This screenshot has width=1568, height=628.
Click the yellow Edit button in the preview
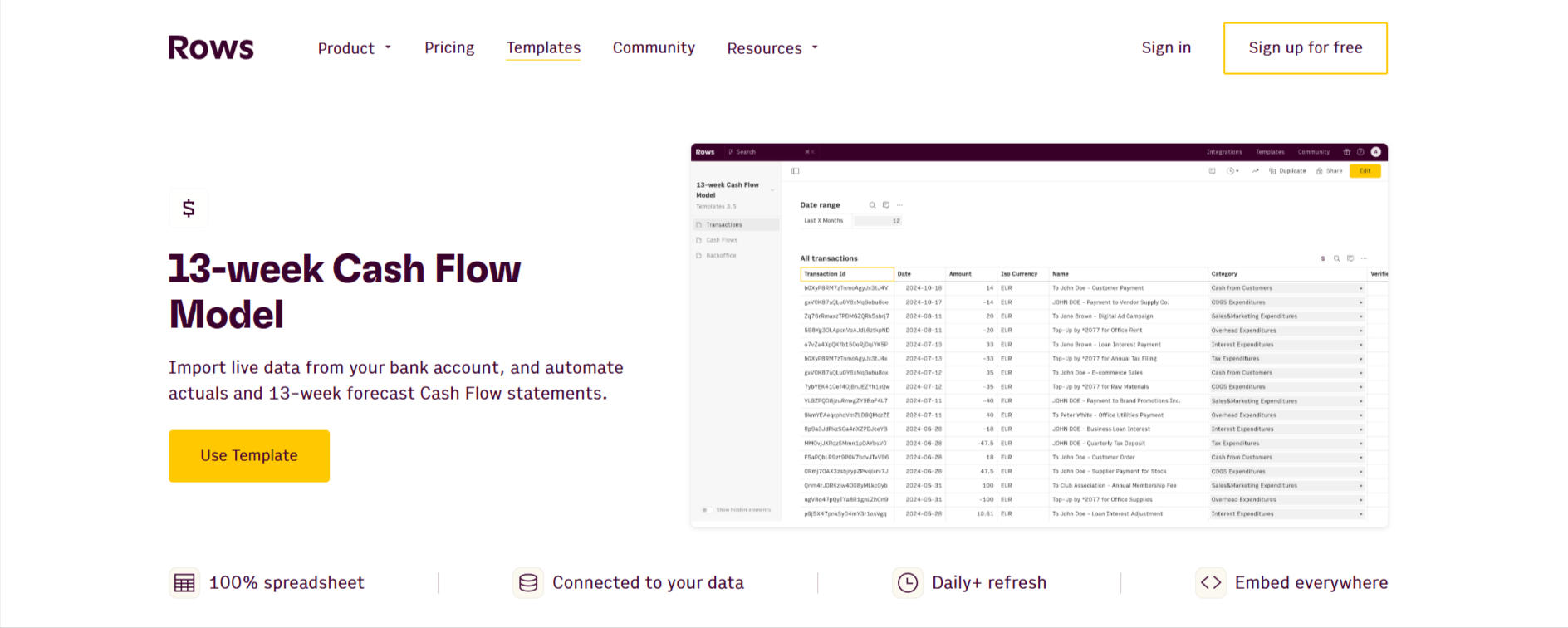point(1365,171)
